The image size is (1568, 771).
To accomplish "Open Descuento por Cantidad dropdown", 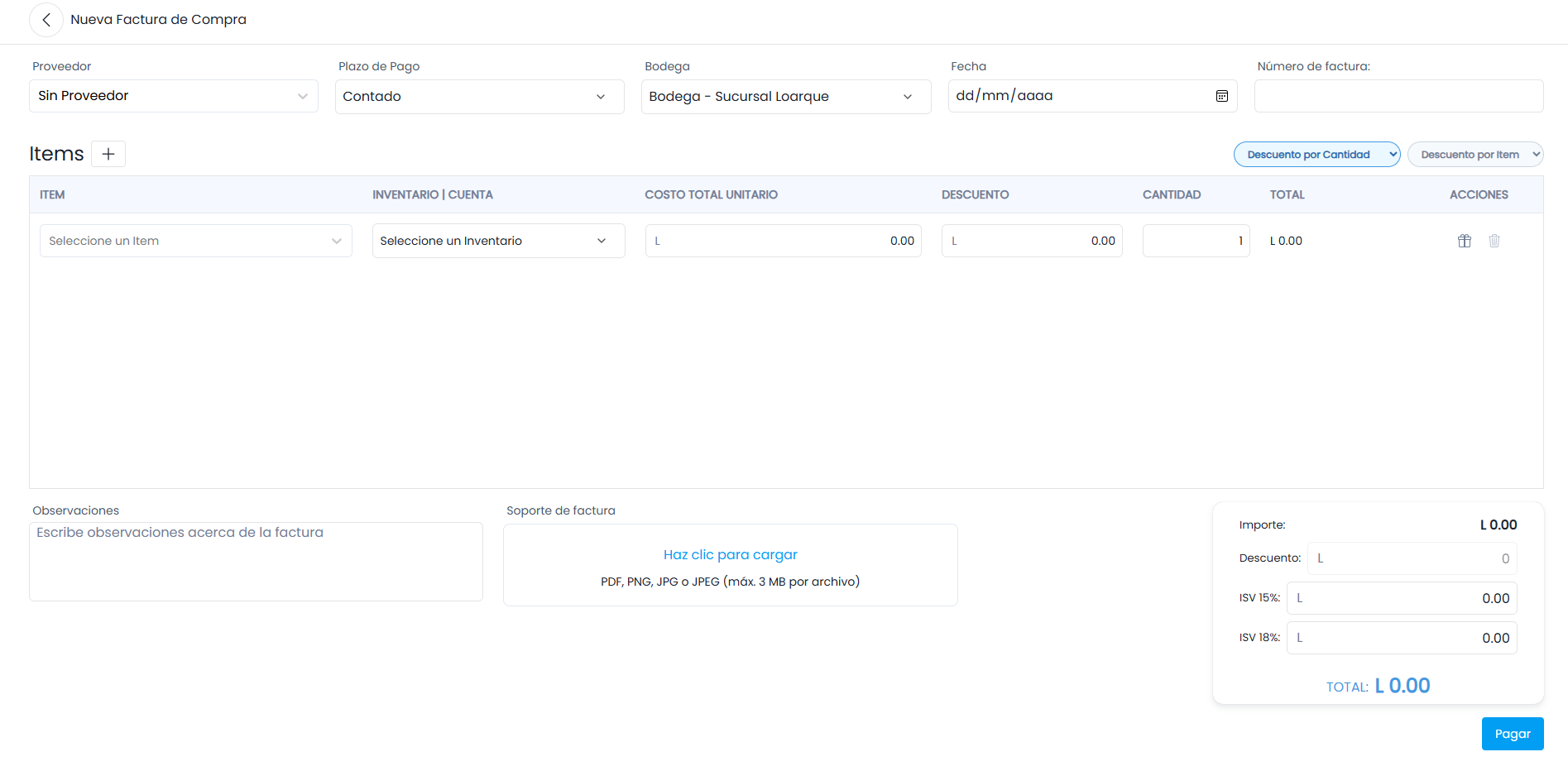I will (1316, 155).
